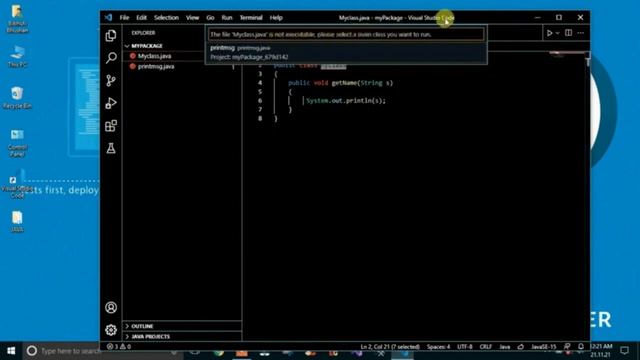Open the Terminal menu
The width and height of the screenshot is (640, 360).
[251, 18]
